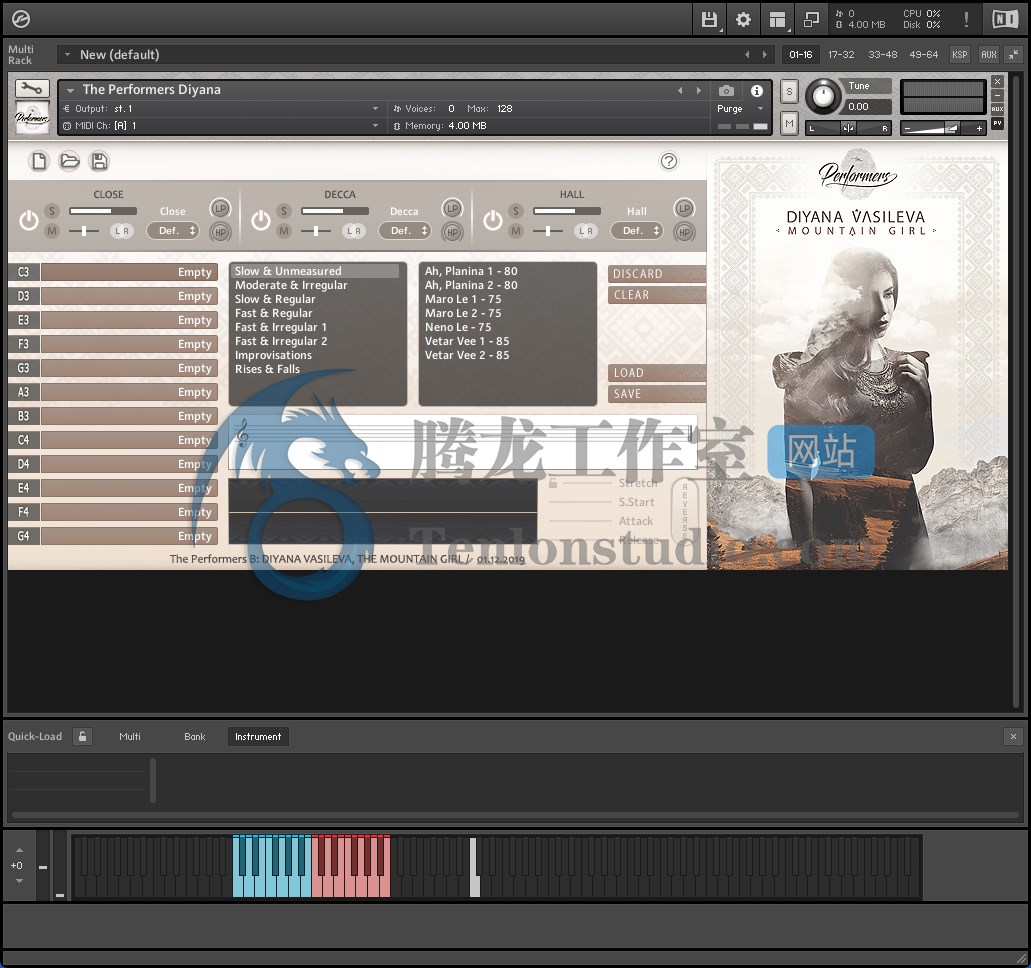
Task: Select the Quick-Load Instrument tab
Action: (x=258, y=737)
